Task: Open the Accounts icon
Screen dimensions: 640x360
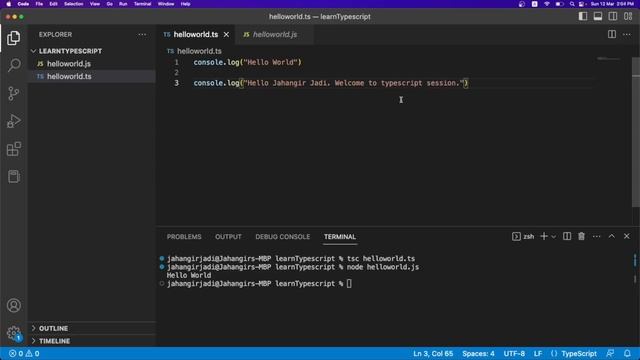Action: (13, 305)
